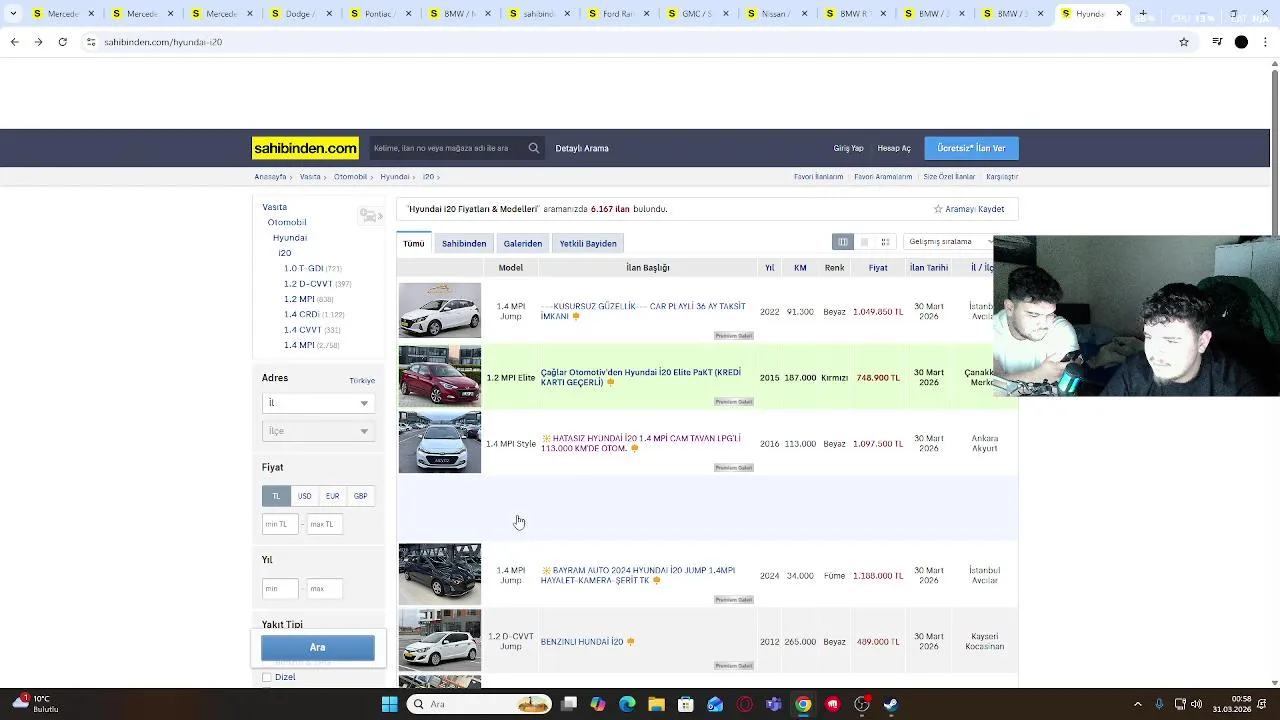
Task: Tick the Dizel fuel type checkbox
Action: (x=267, y=677)
